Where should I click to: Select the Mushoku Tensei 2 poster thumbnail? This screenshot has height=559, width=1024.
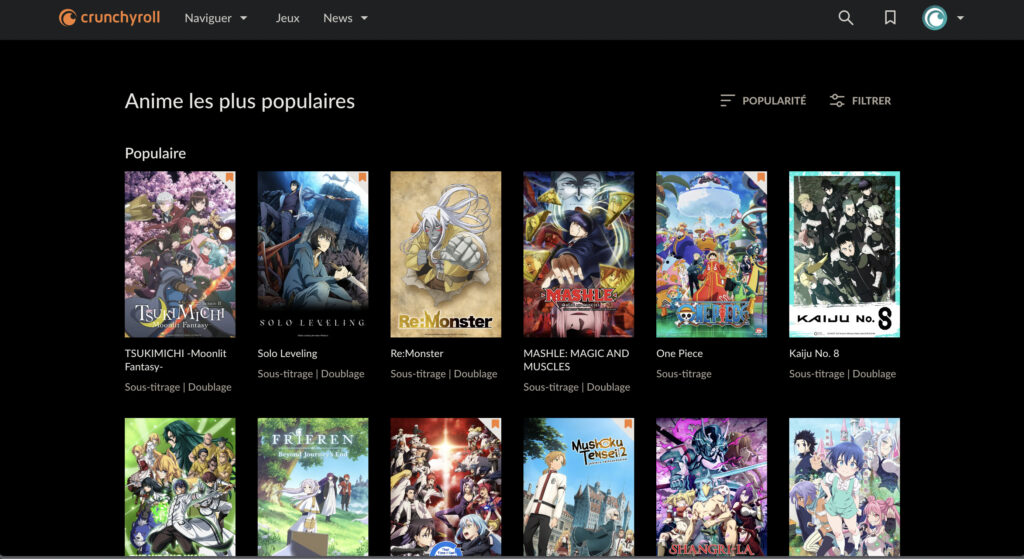point(579,487)
